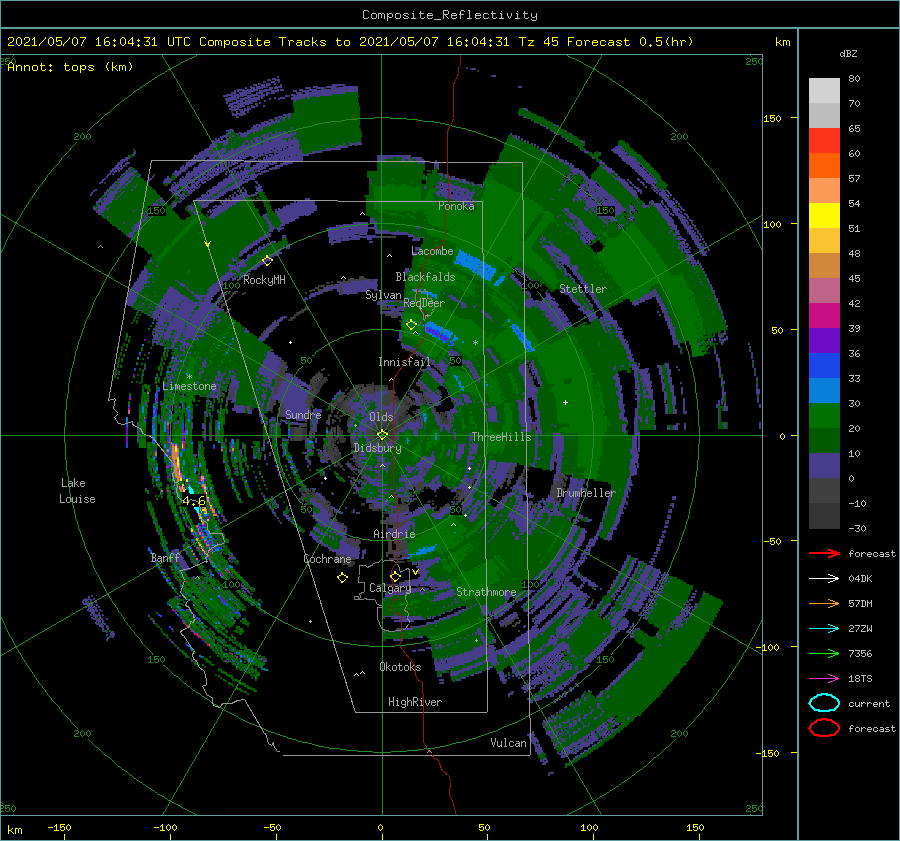
Task: Click the bright green 30-20 dBZ swatch
Action: click(824, 416)
